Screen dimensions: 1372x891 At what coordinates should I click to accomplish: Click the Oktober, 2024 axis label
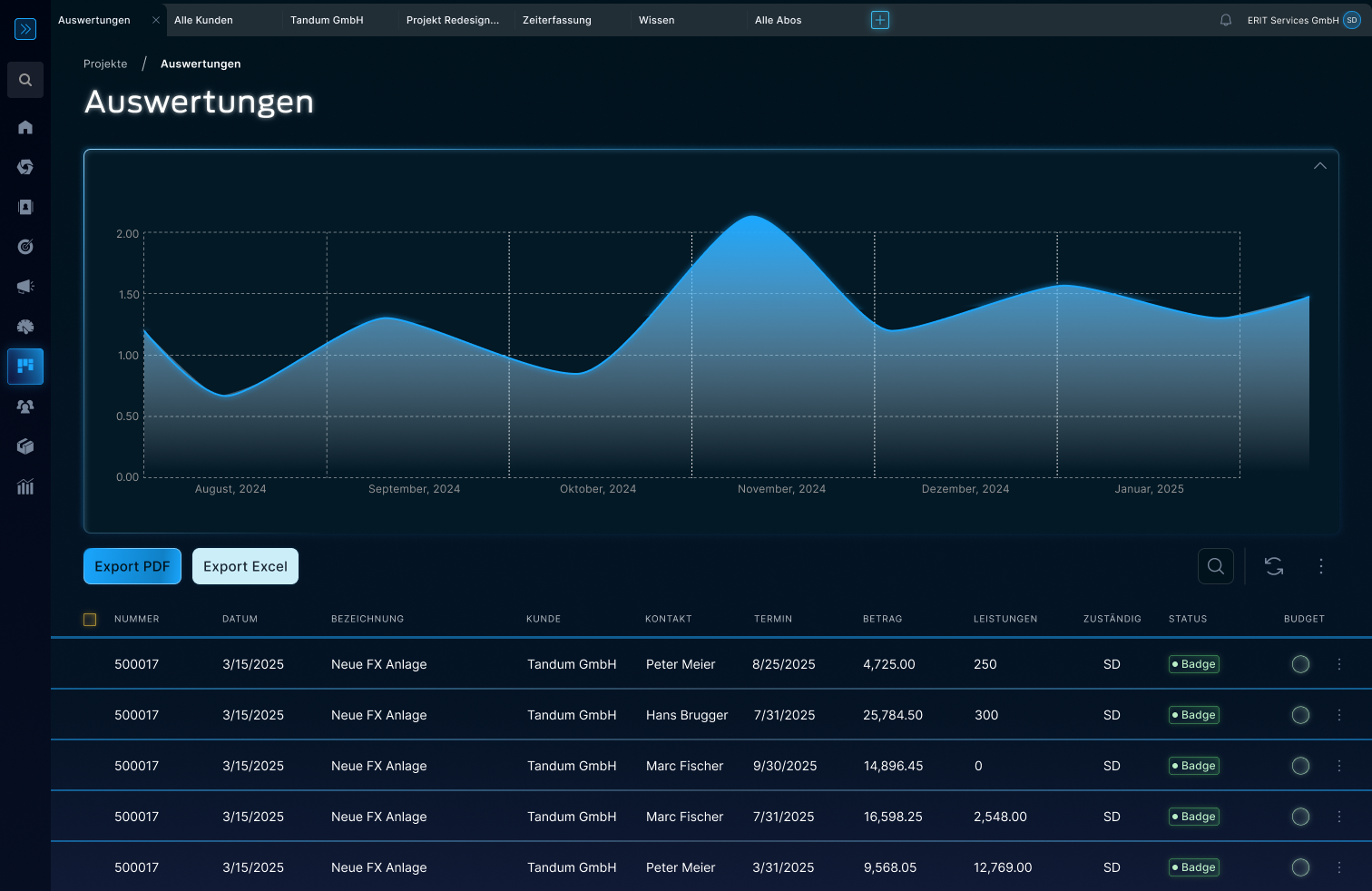598,489
